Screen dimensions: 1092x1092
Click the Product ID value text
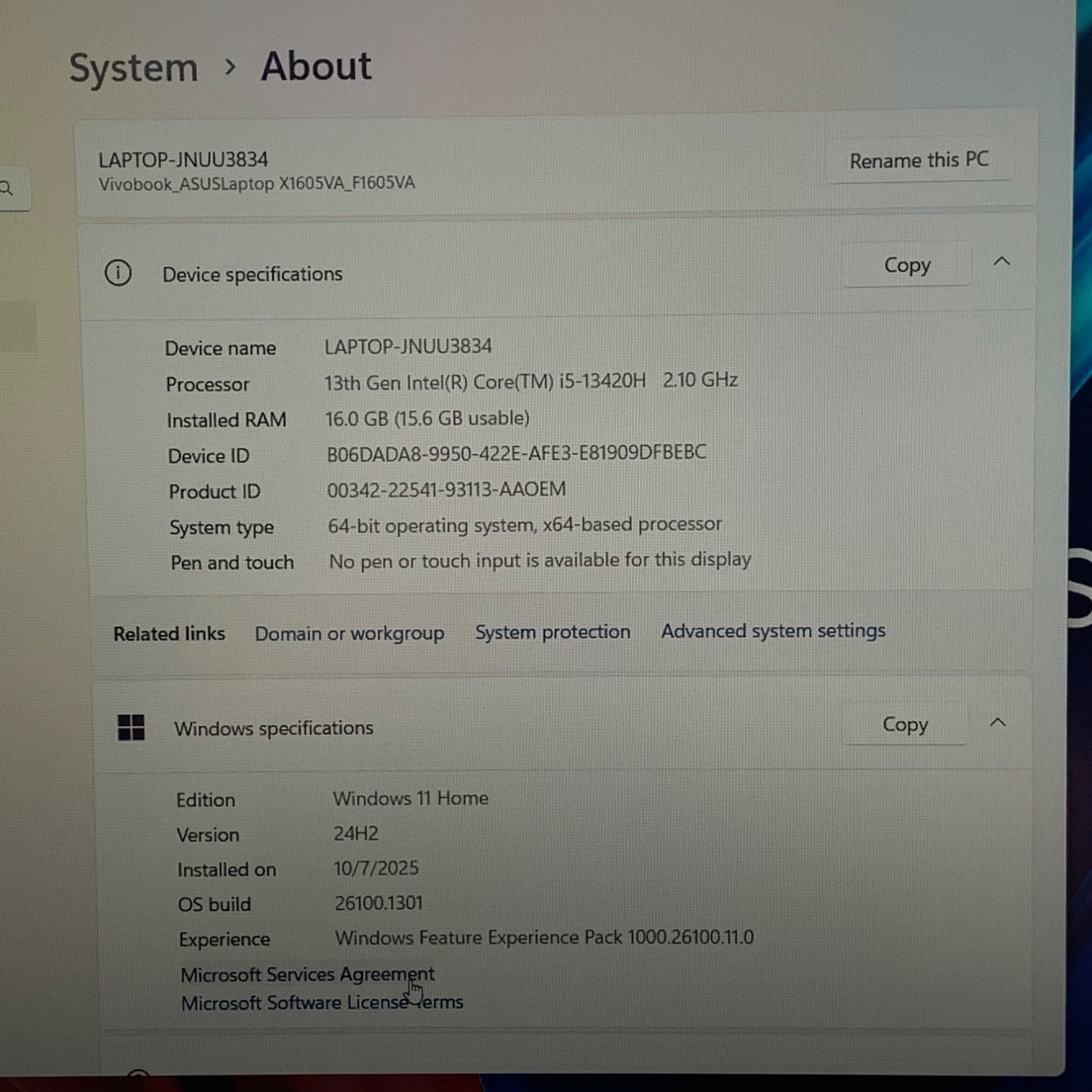coord(446,490)
